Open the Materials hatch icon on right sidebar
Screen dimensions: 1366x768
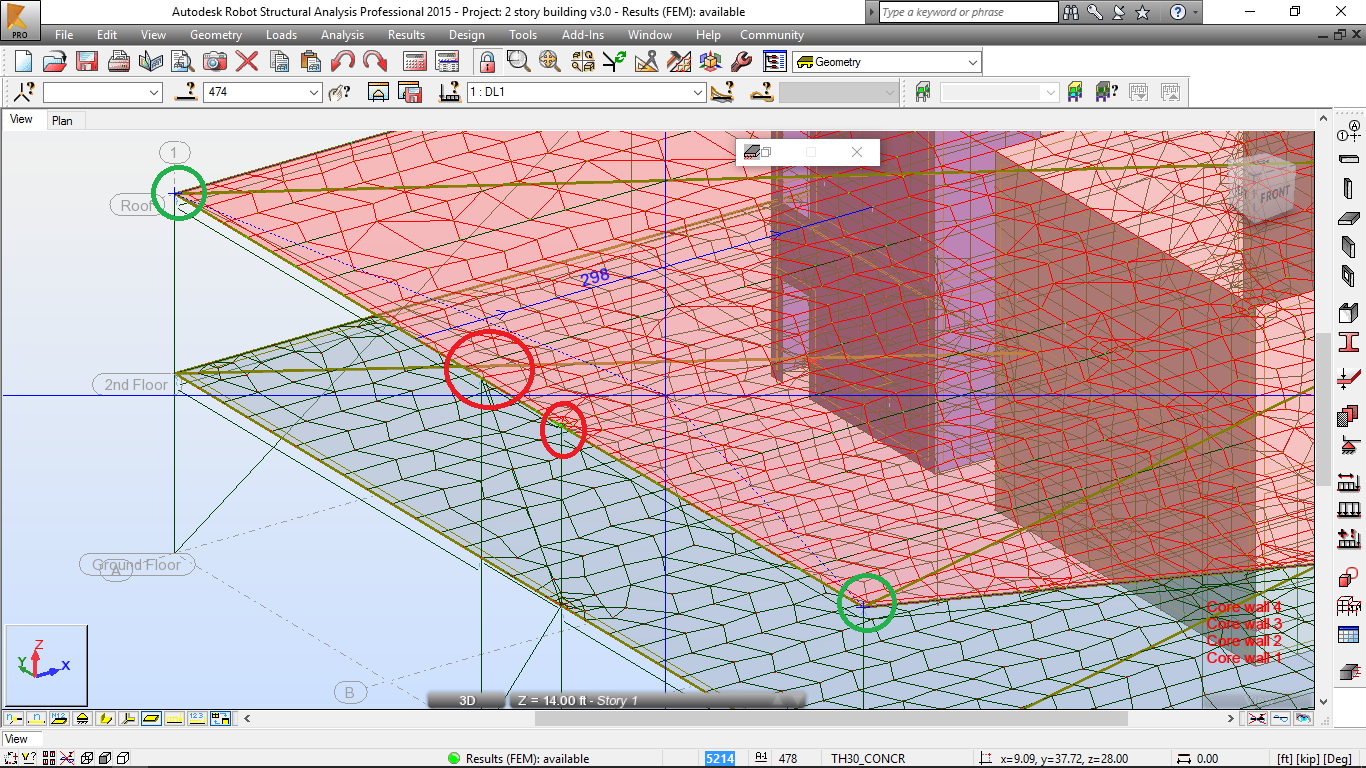[x=1346, y=415]
